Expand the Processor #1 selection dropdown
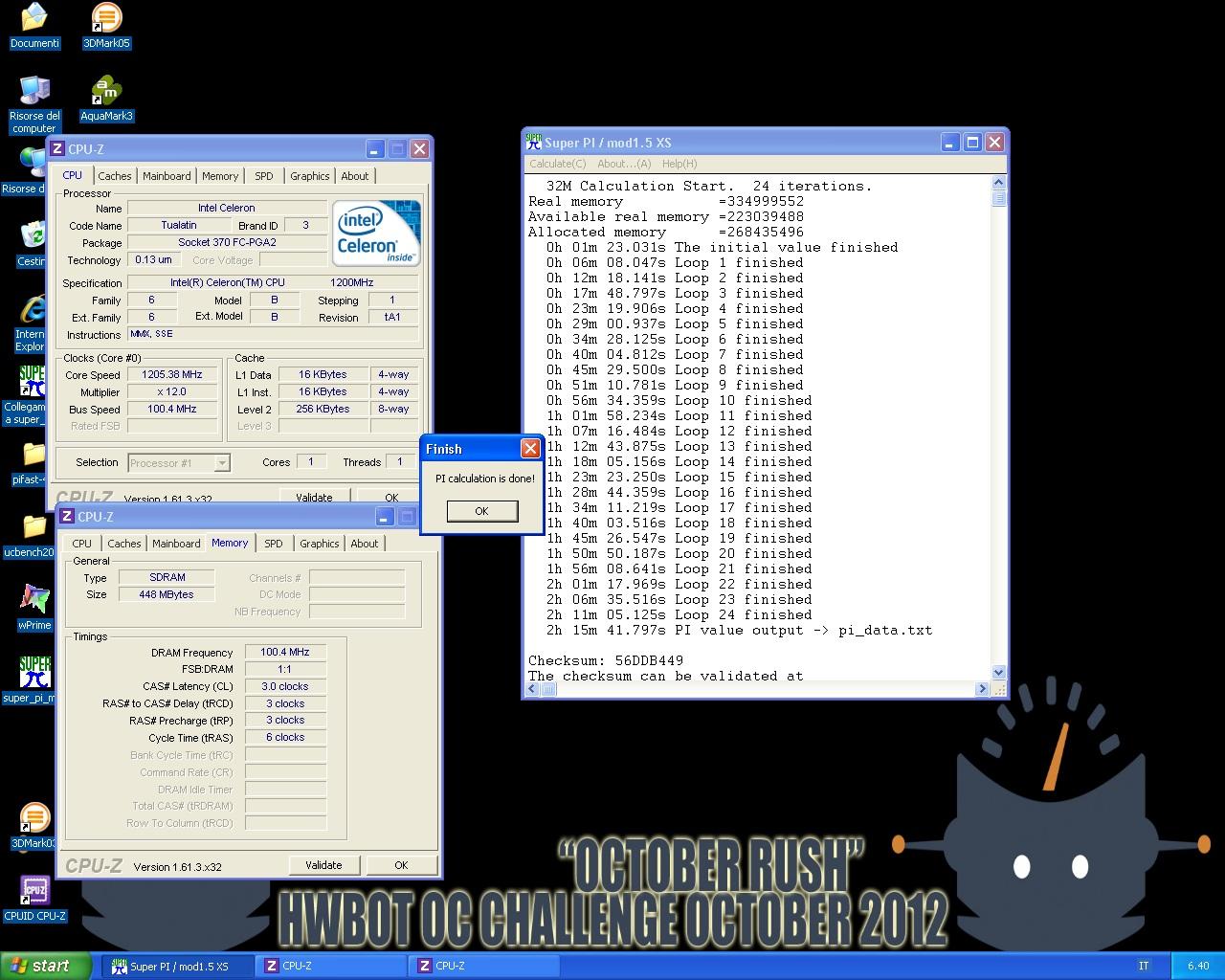Viewport: 1225px width, 980px height. [222, 463]
